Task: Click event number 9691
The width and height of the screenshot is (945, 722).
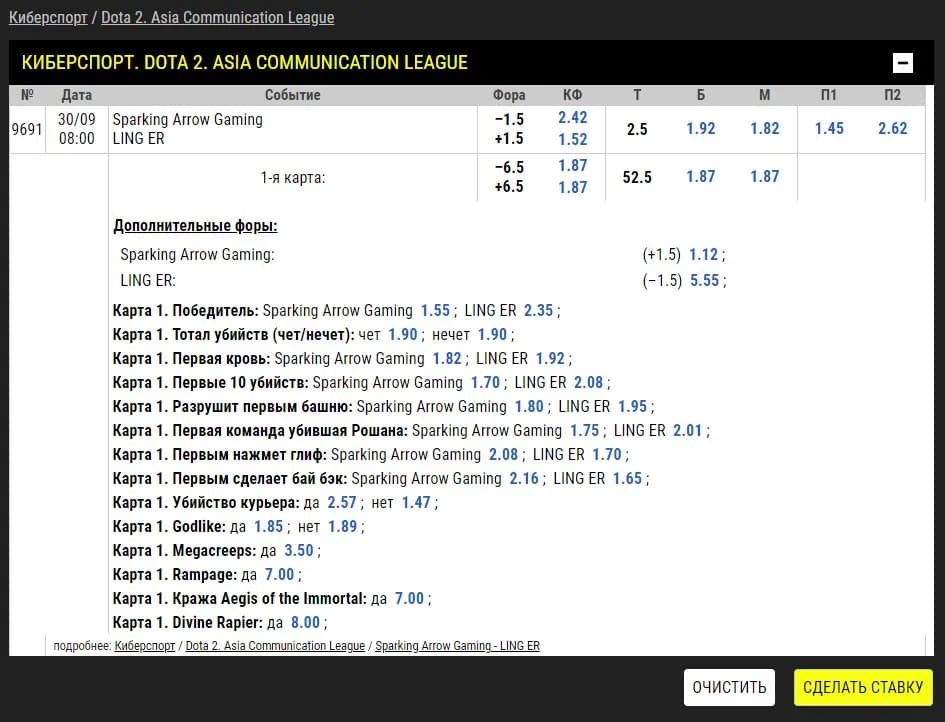Action: click(27, 129)
